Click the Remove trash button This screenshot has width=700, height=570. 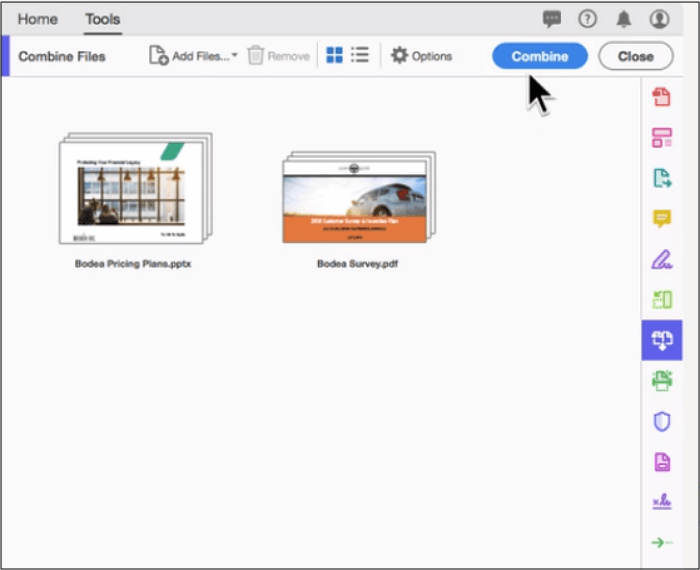click(279, 56)
